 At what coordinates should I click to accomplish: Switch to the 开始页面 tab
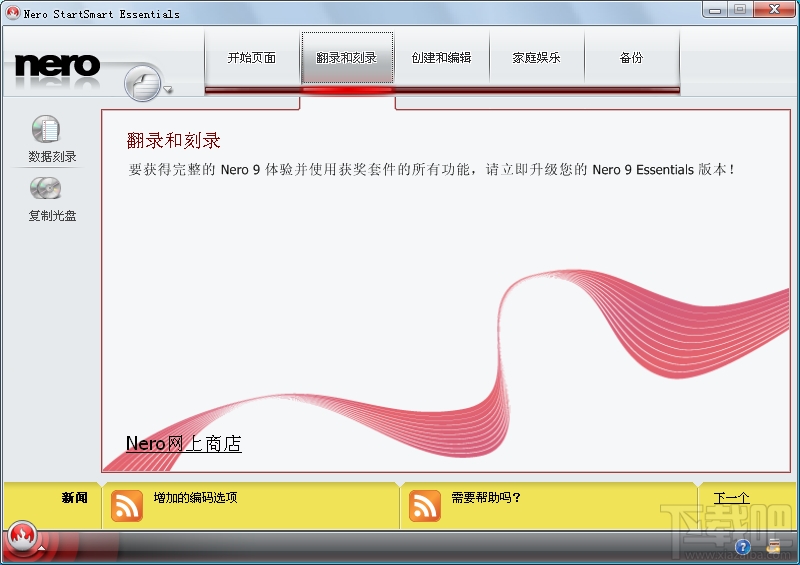point(252,58)
